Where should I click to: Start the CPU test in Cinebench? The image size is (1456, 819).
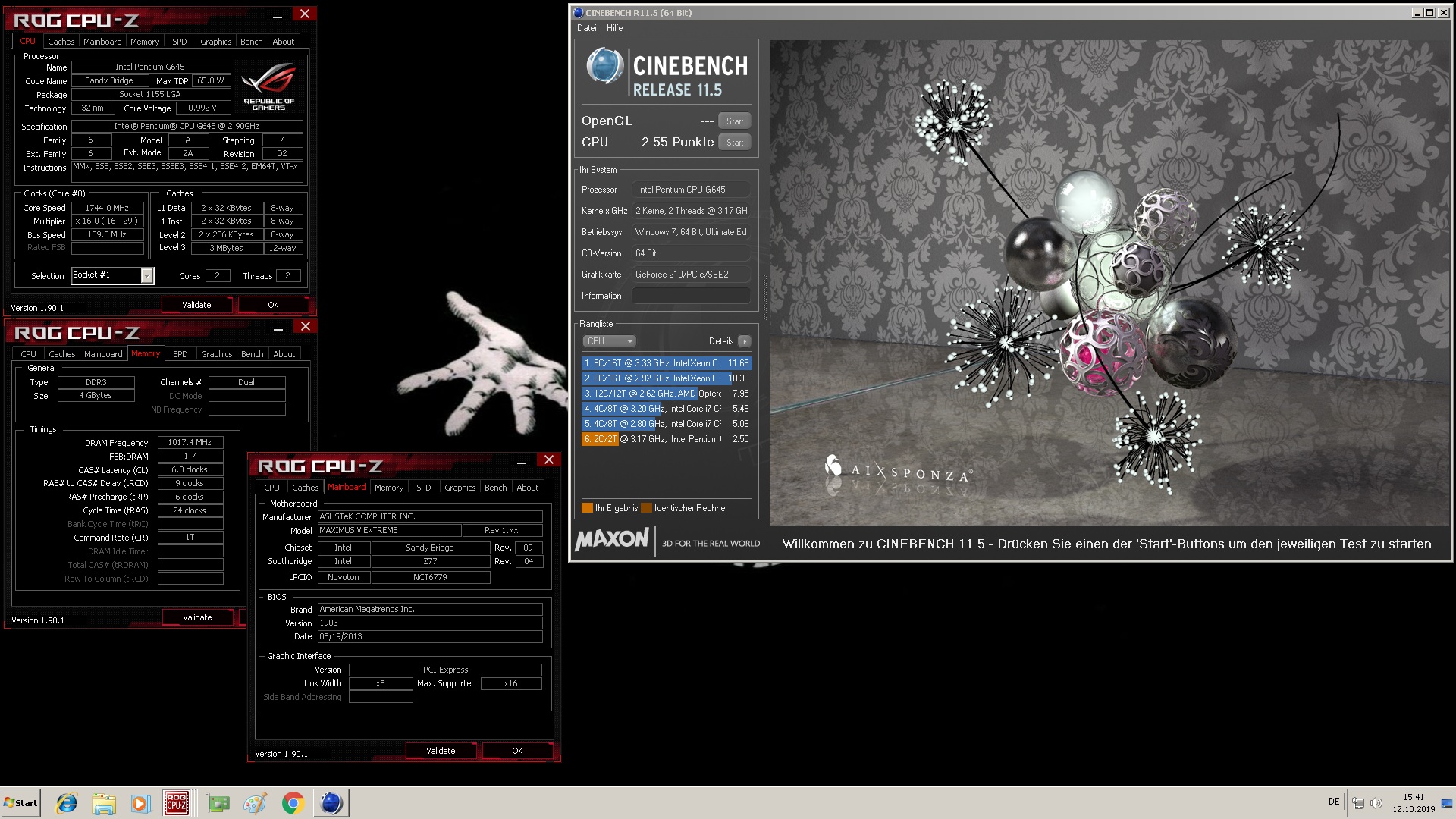[735, 143]
